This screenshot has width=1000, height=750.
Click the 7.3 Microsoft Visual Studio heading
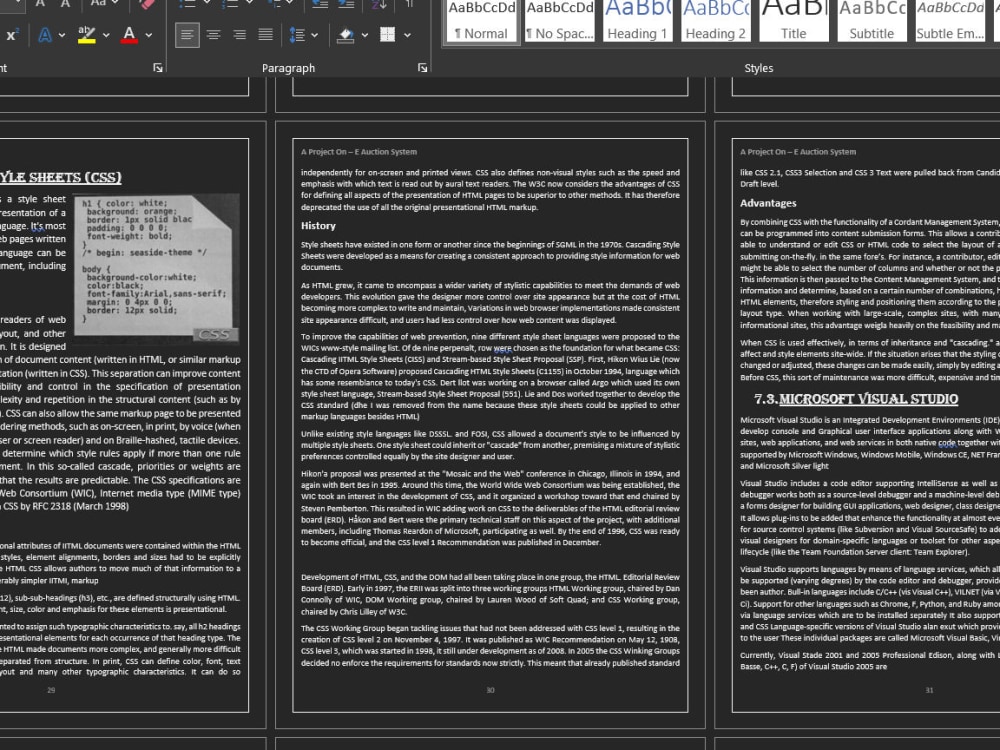(x=856, y=399)
